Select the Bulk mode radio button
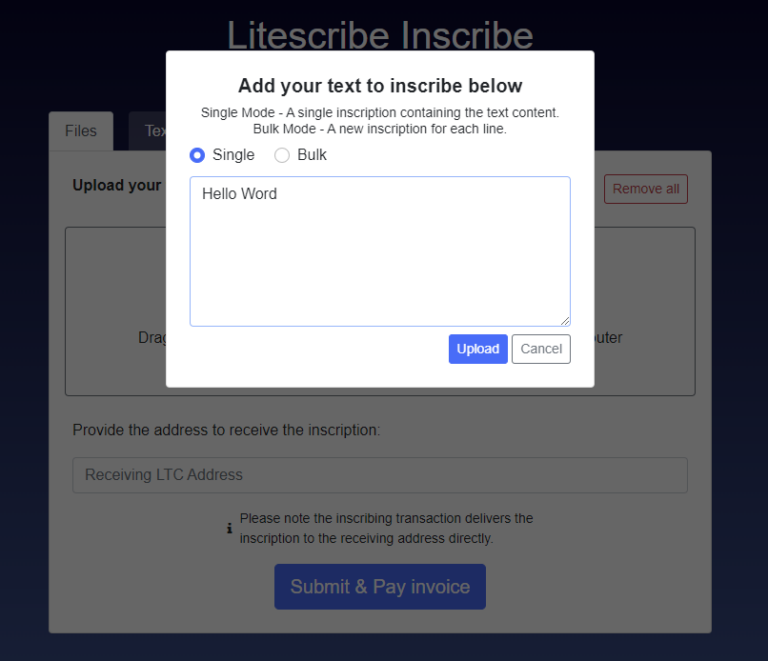 282,155
